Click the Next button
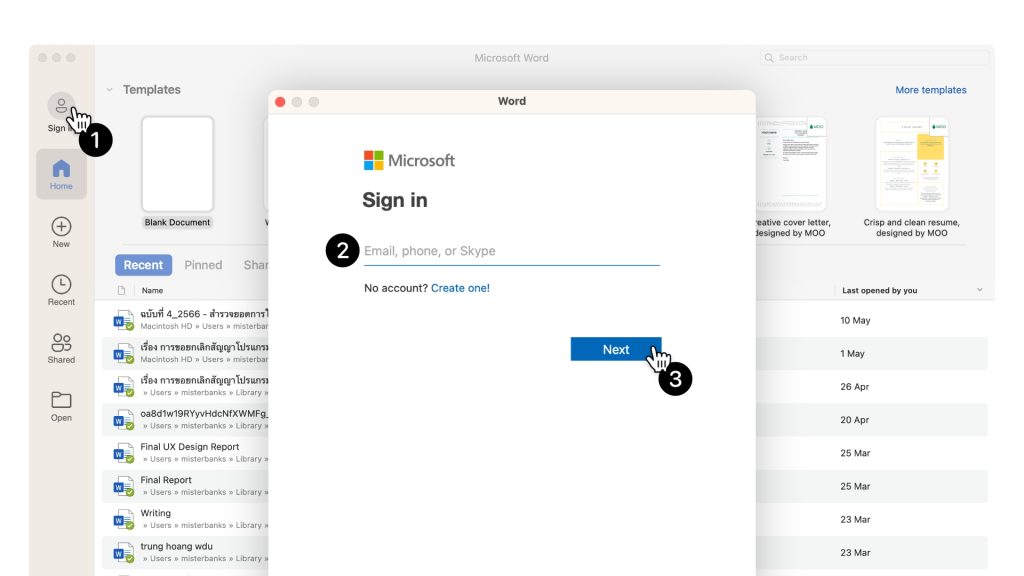 pos(616,349)
